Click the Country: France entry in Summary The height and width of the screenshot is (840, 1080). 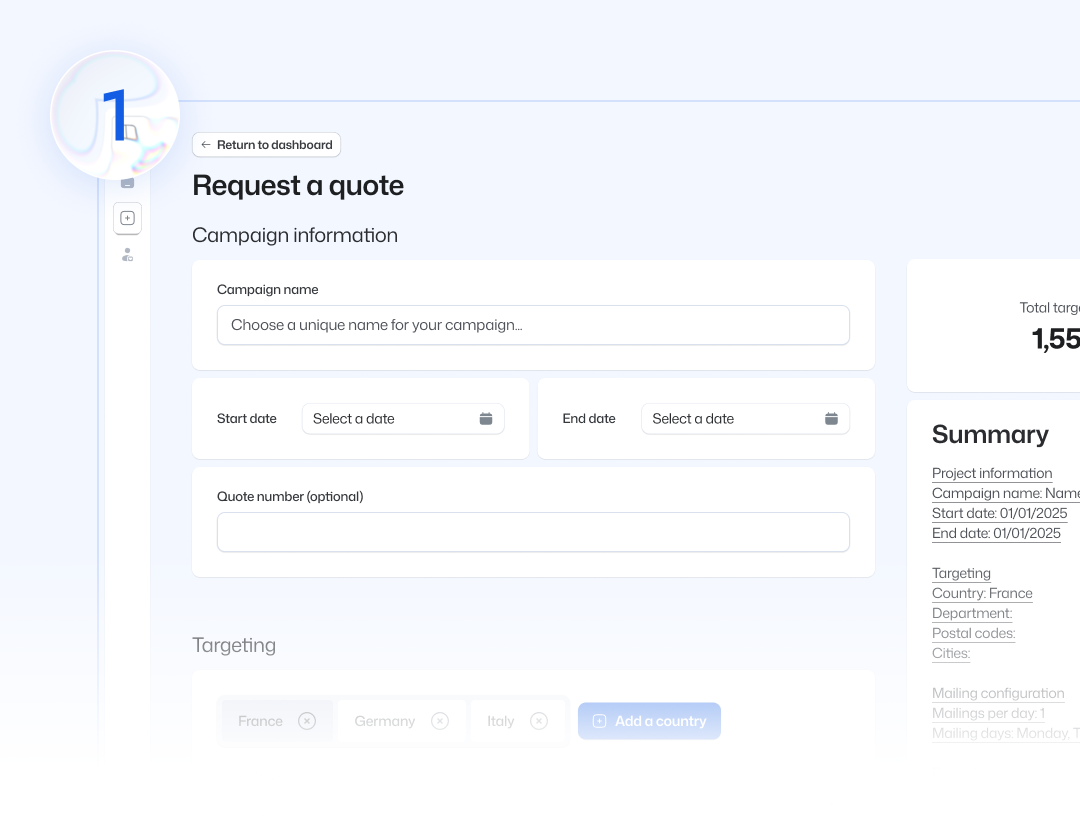(x=982, y=593)
